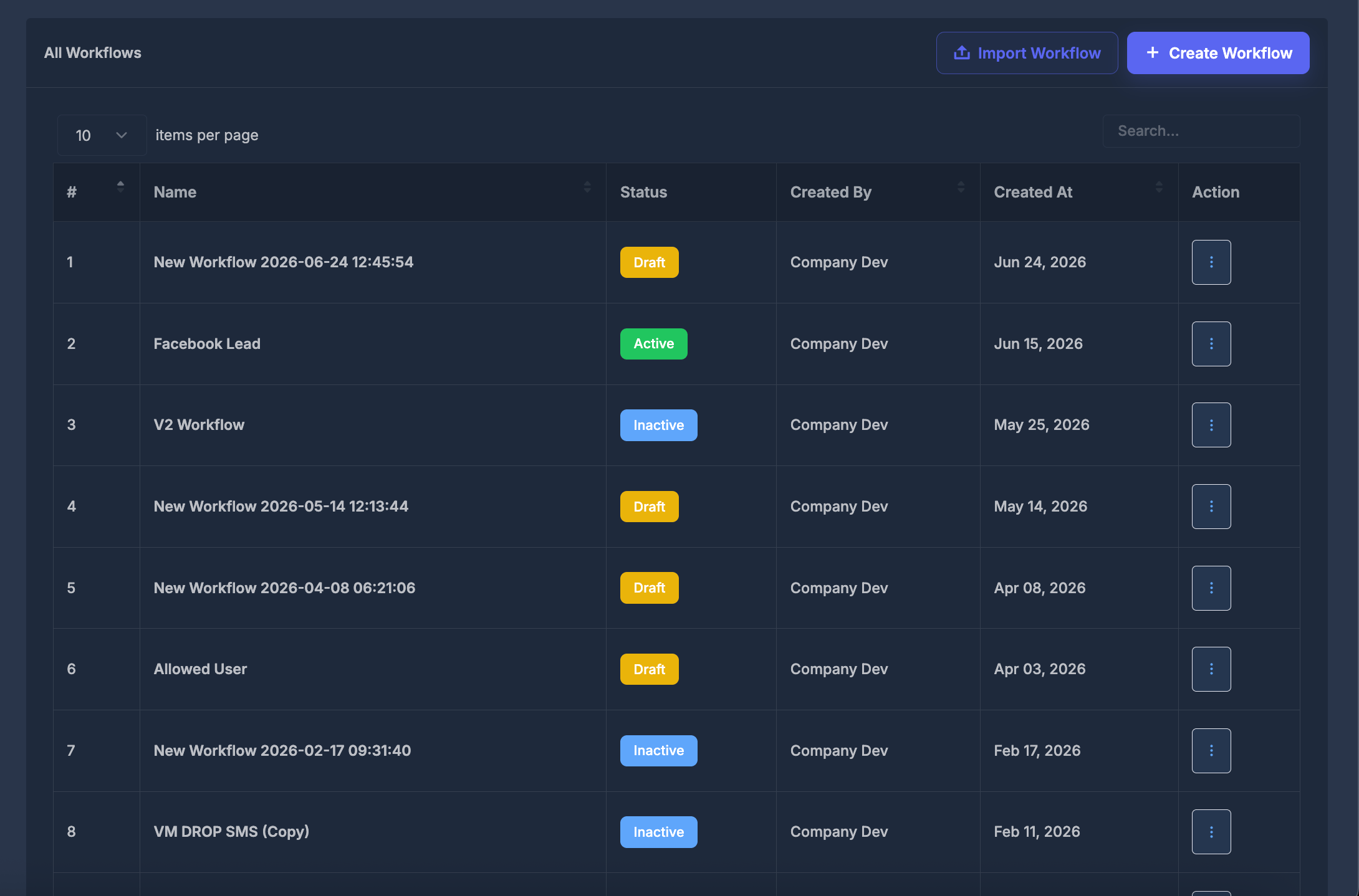Select workflow name 'VM DROP SMS (Copy)'

tap(231, 832)
